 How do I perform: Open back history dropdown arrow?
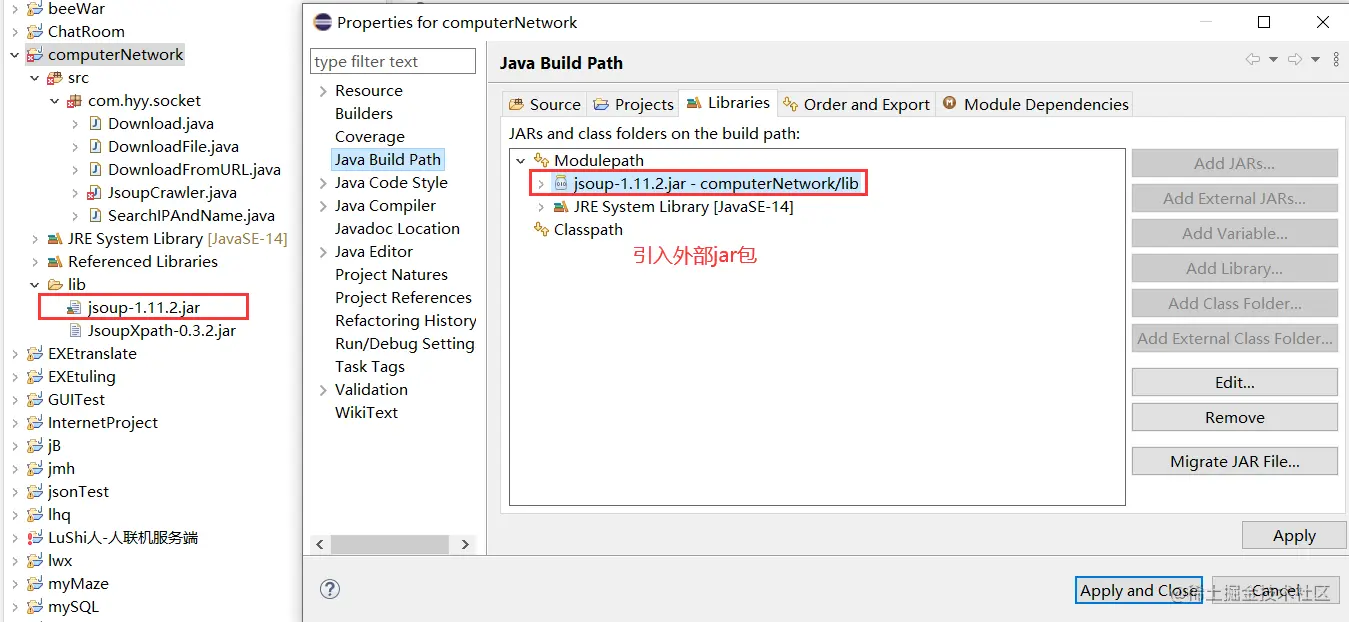1273,60
